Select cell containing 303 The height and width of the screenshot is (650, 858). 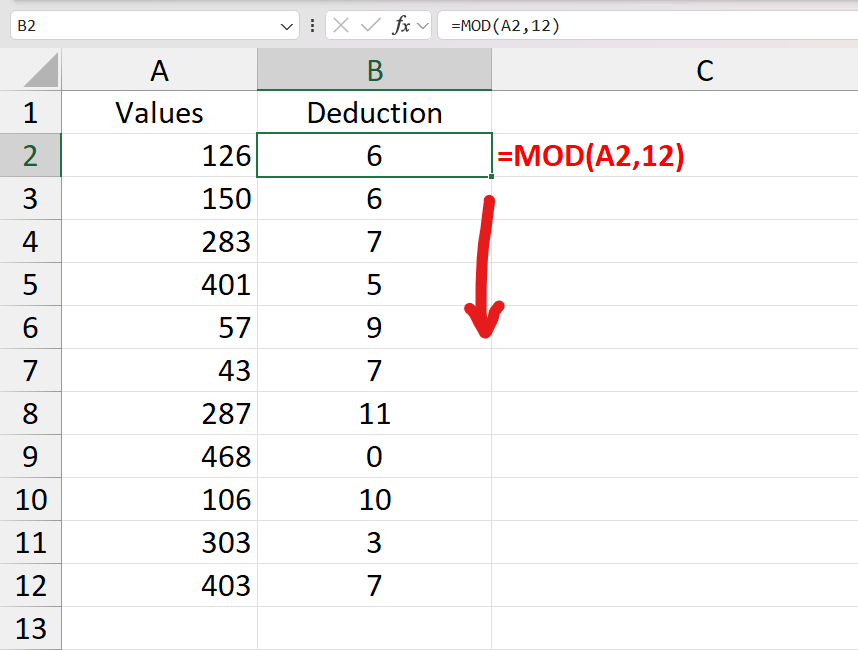pyautogui.click(x=159, y=542)
